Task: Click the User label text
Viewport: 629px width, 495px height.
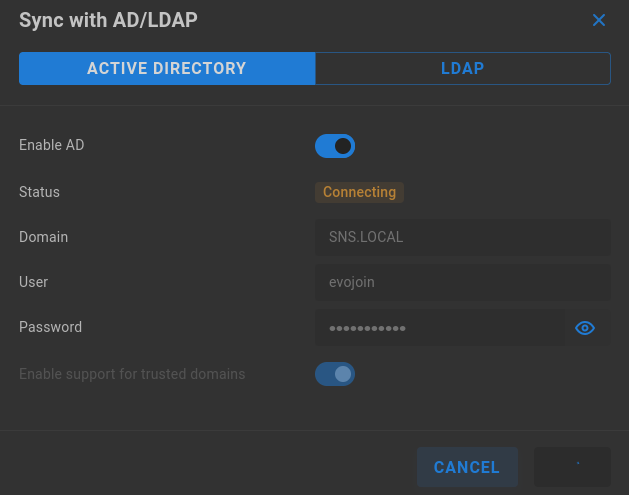Action: 33,282
